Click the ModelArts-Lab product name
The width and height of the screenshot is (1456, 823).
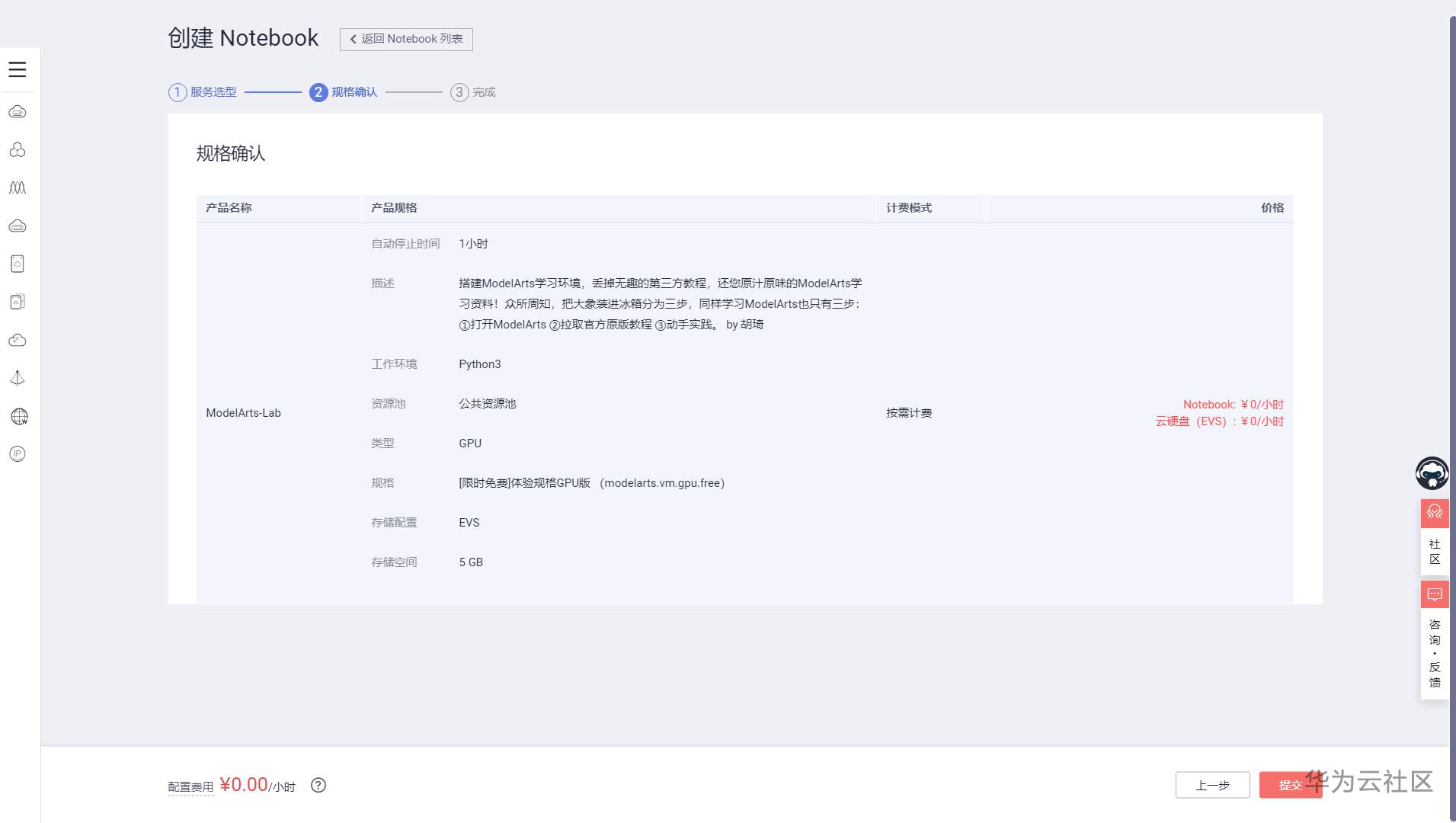[x=243, y=413]
